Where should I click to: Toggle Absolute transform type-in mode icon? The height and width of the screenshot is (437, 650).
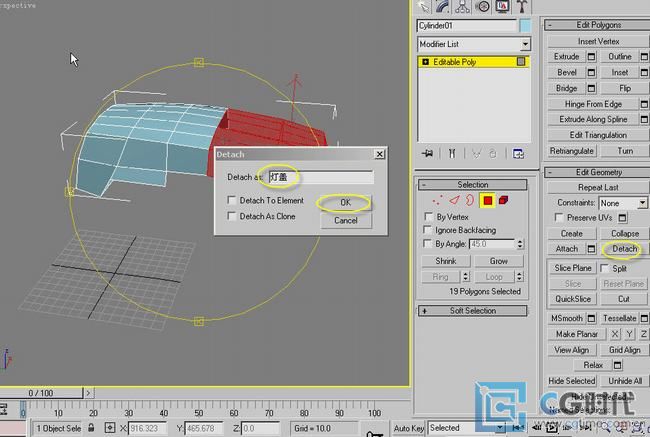point(110,427)
